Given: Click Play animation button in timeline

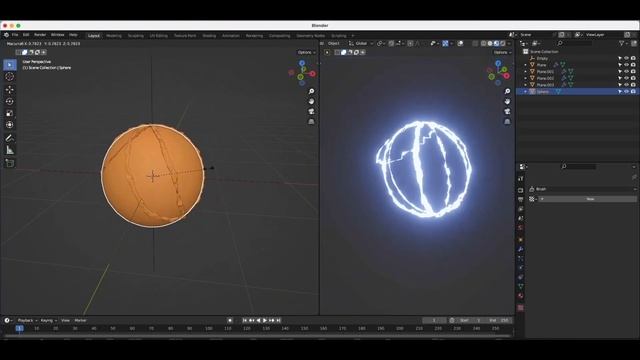Looking at the screenshot, I should [x=265, y=320].
